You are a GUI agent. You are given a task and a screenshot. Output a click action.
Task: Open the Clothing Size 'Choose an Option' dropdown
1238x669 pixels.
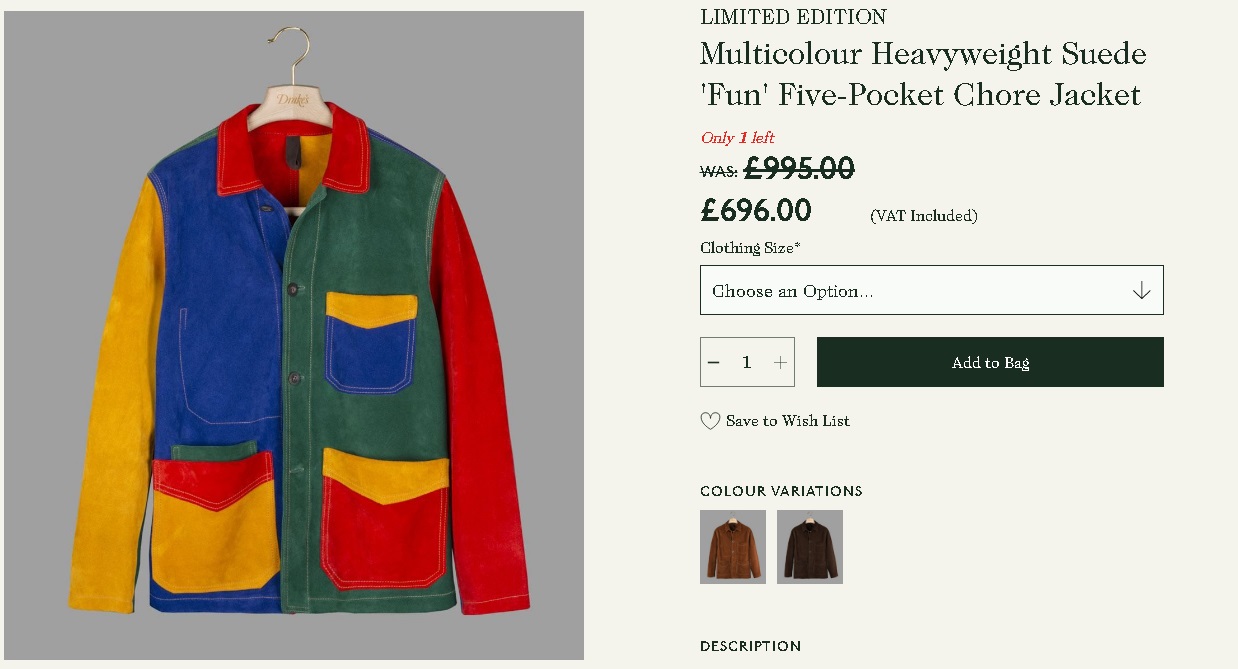[x=931, y=290]
